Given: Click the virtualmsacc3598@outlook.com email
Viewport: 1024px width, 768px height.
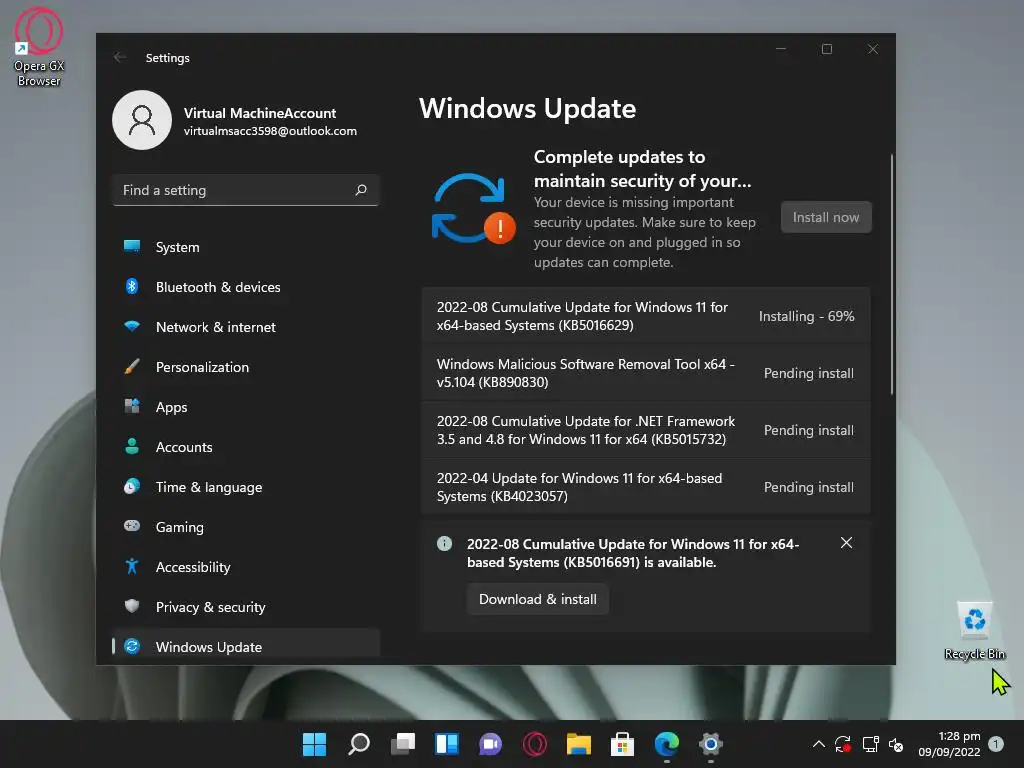Looking at the screenshot, I should click(270, 131).
